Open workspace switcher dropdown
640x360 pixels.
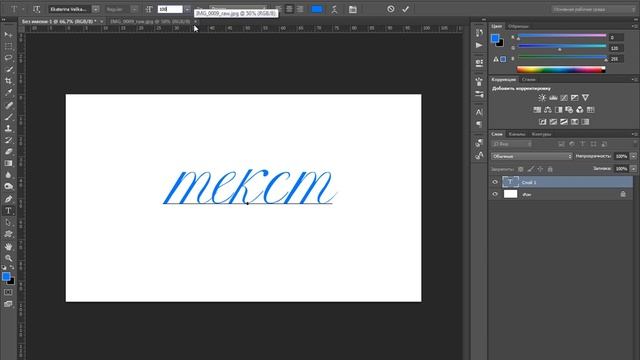(593, 9)
